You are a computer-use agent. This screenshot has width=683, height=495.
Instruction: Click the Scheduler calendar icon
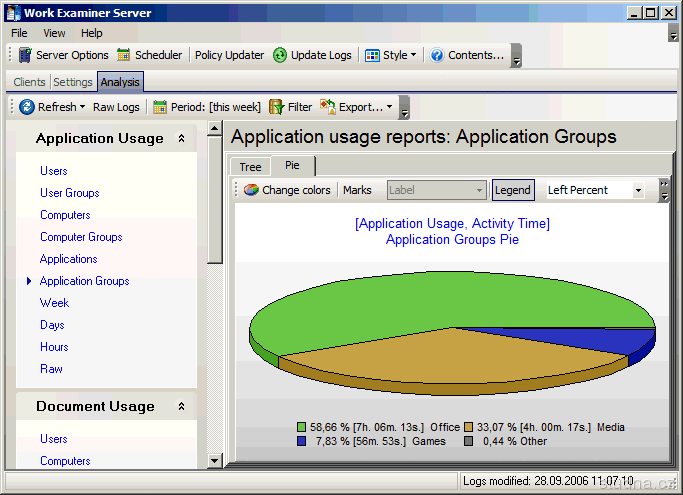(124, 55)
